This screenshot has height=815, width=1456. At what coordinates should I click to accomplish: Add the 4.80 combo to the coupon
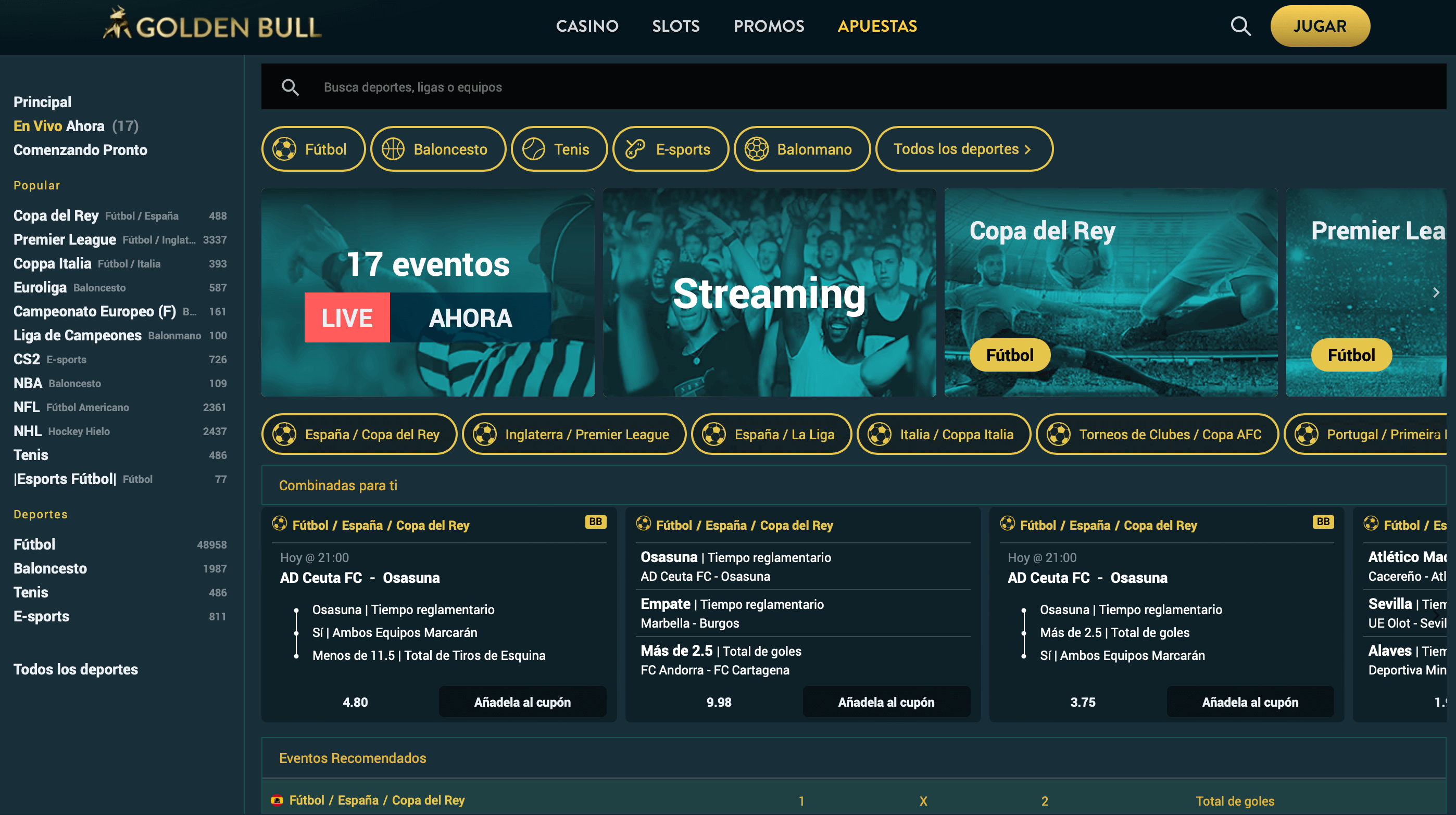tap(522, 702)
